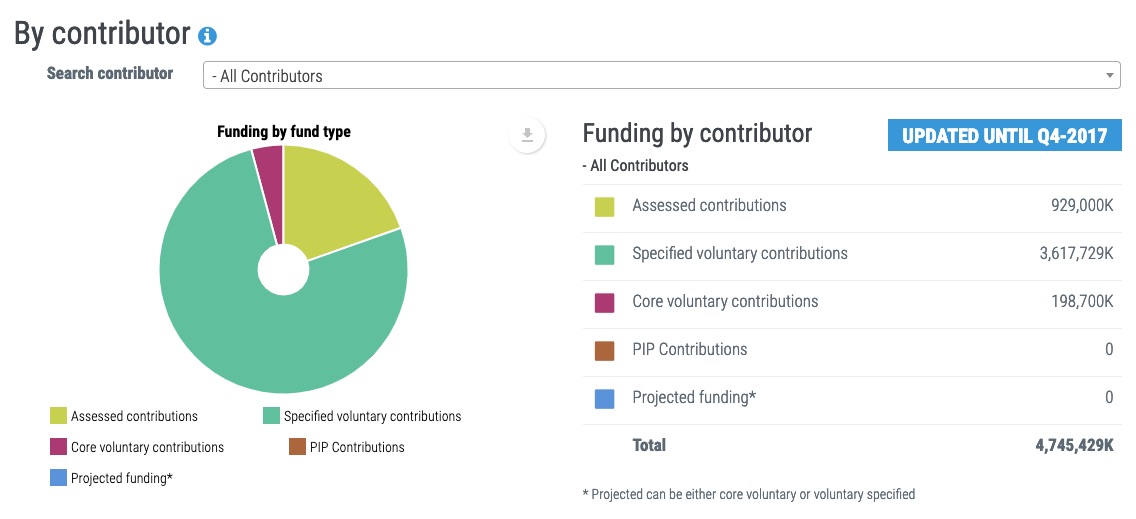Click the info icon beside By contributor

tap(207, 36)
